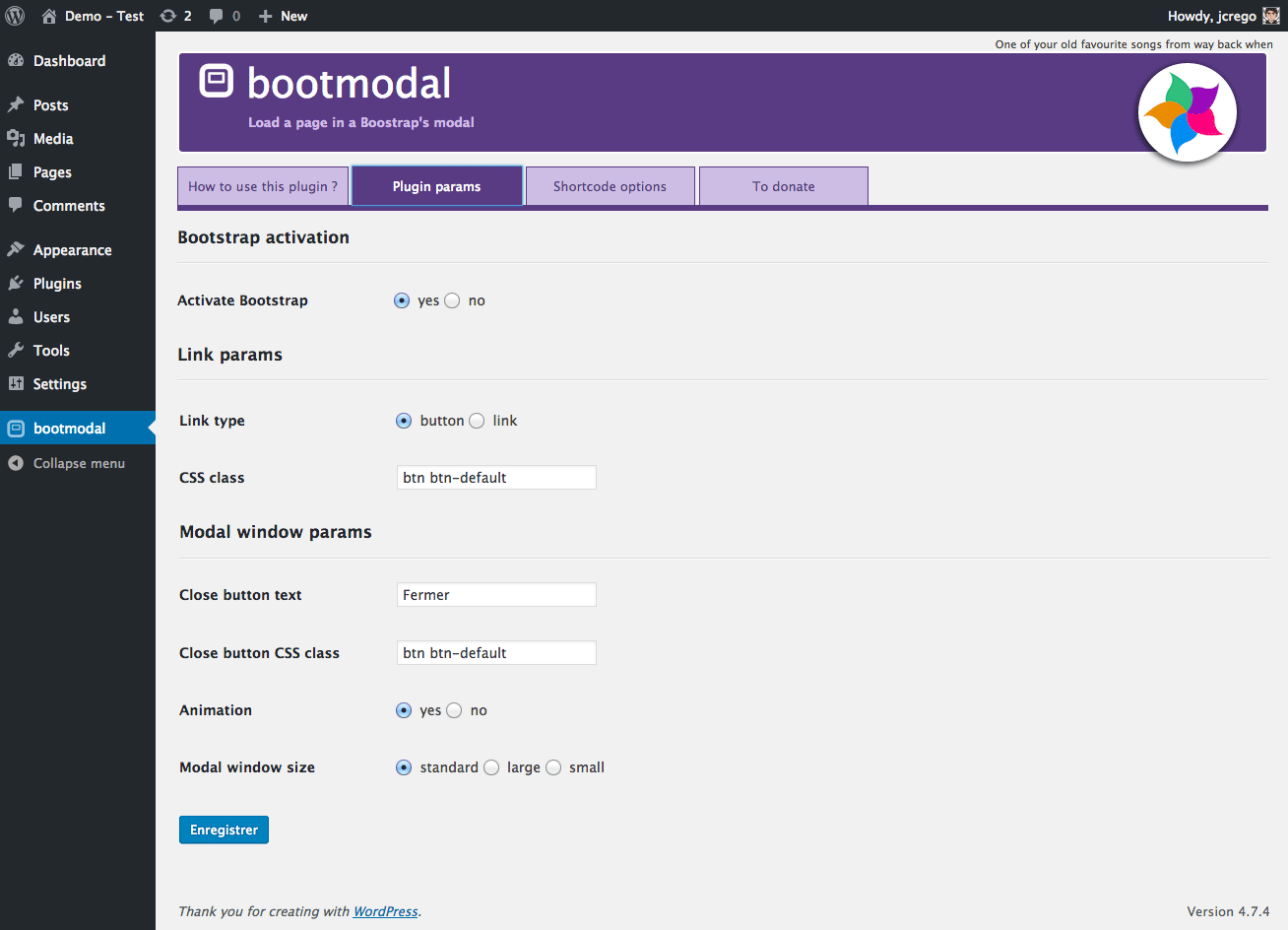
Task: Set Modal window size to large
Action: (x=491, y=767)
